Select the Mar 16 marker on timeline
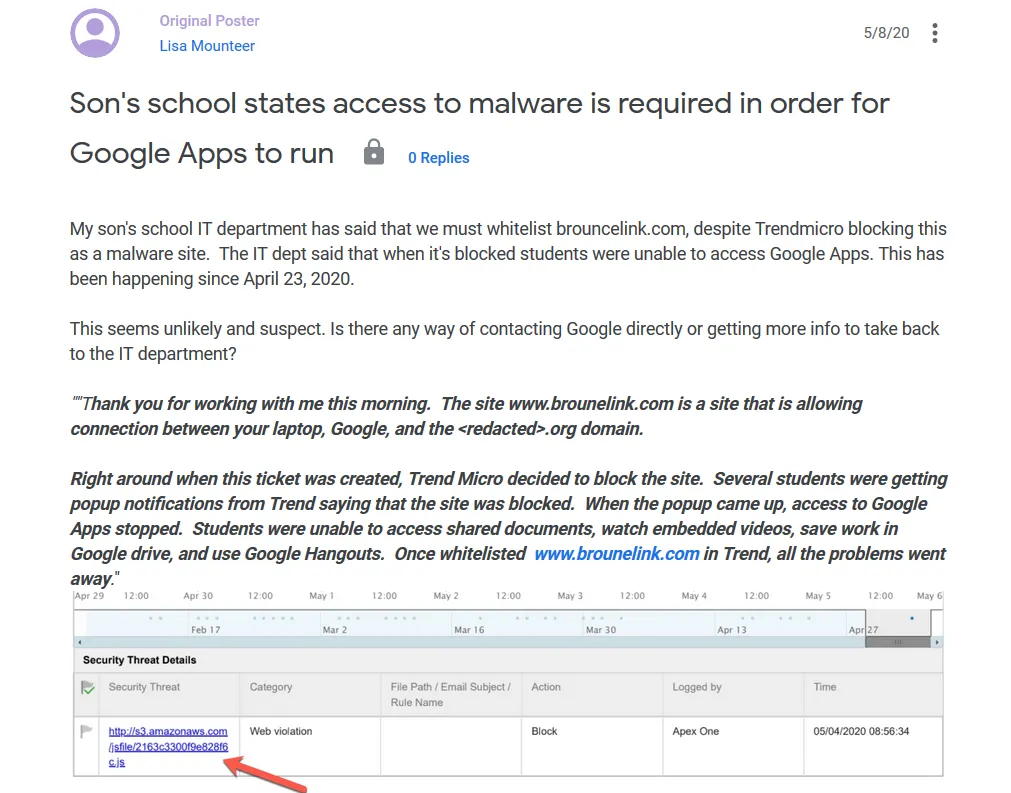The image size is (1011, 793). pyautogui.click(x=469, y=630)
